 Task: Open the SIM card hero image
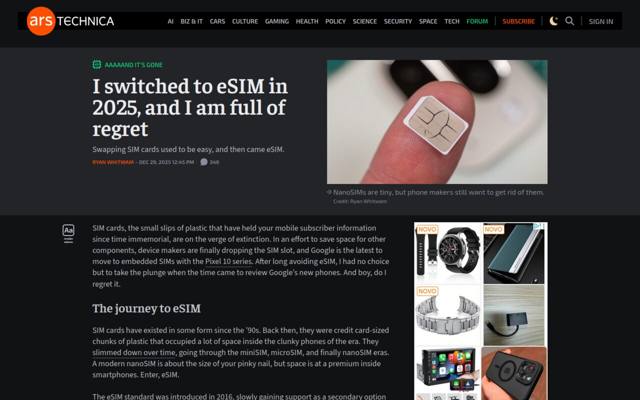(x=437, y=122)
